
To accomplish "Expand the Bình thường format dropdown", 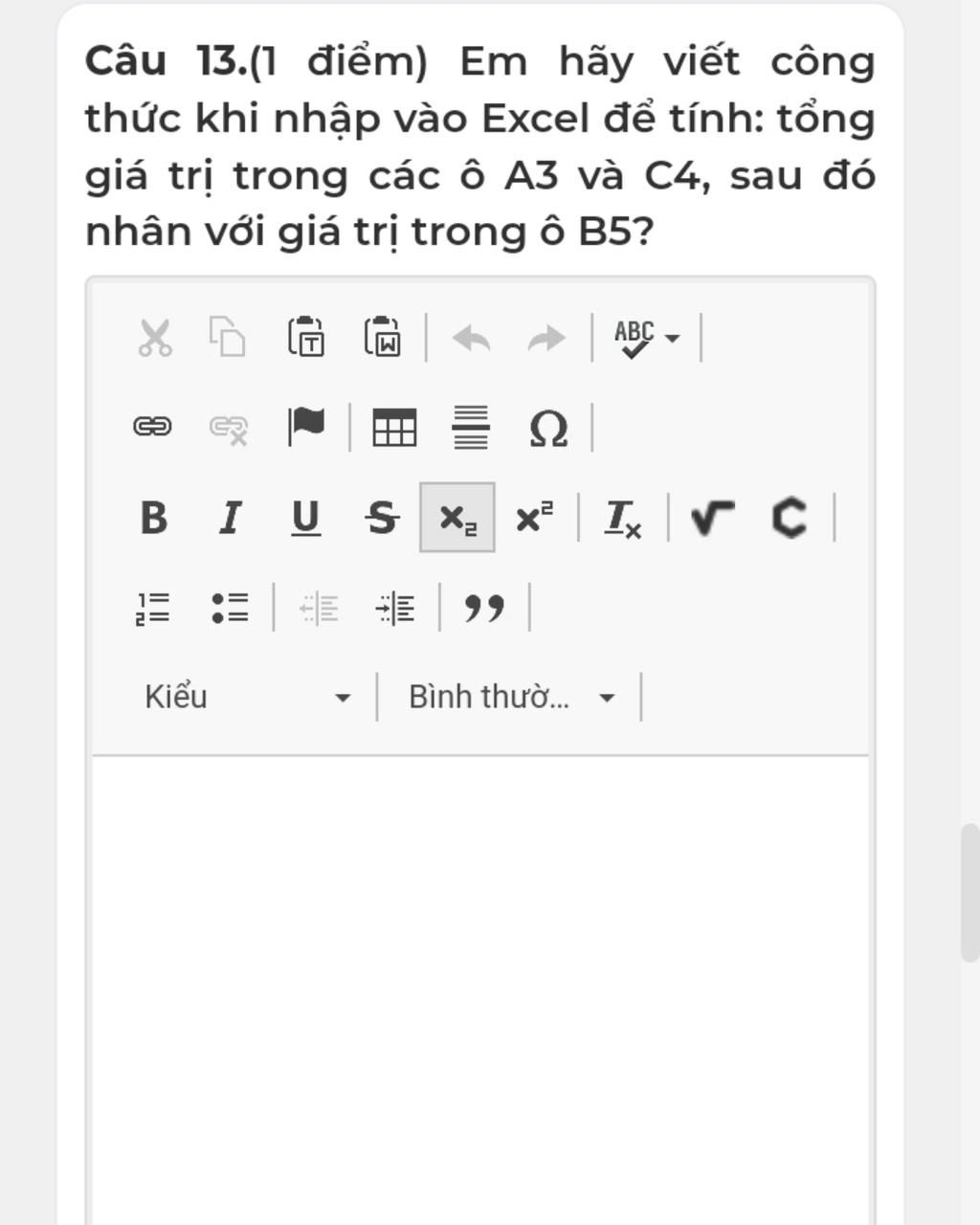I will pyautogui.click(x=512, y=697).
